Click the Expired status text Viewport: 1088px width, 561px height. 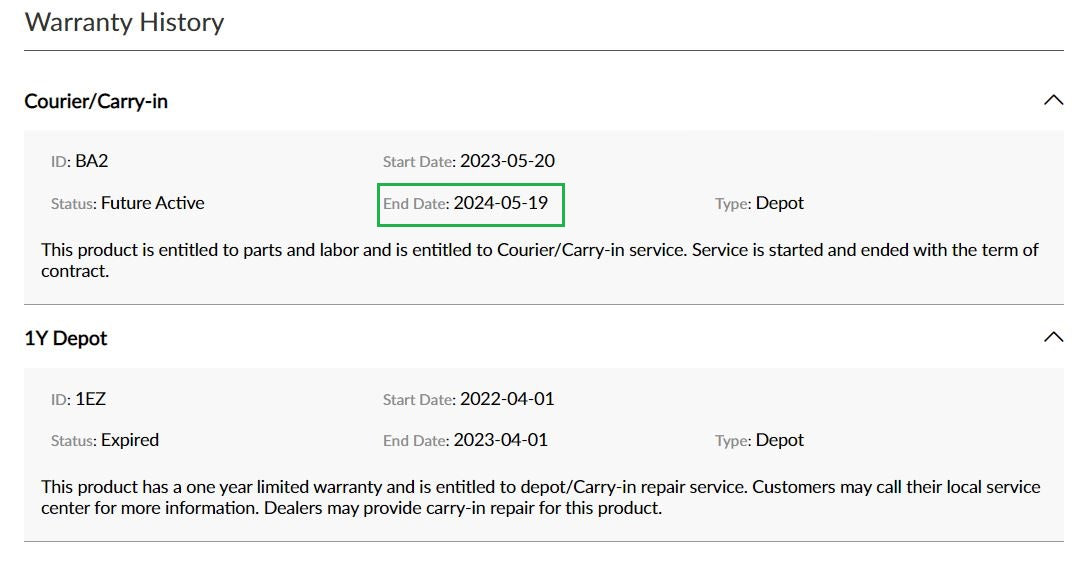coord(130,440)
